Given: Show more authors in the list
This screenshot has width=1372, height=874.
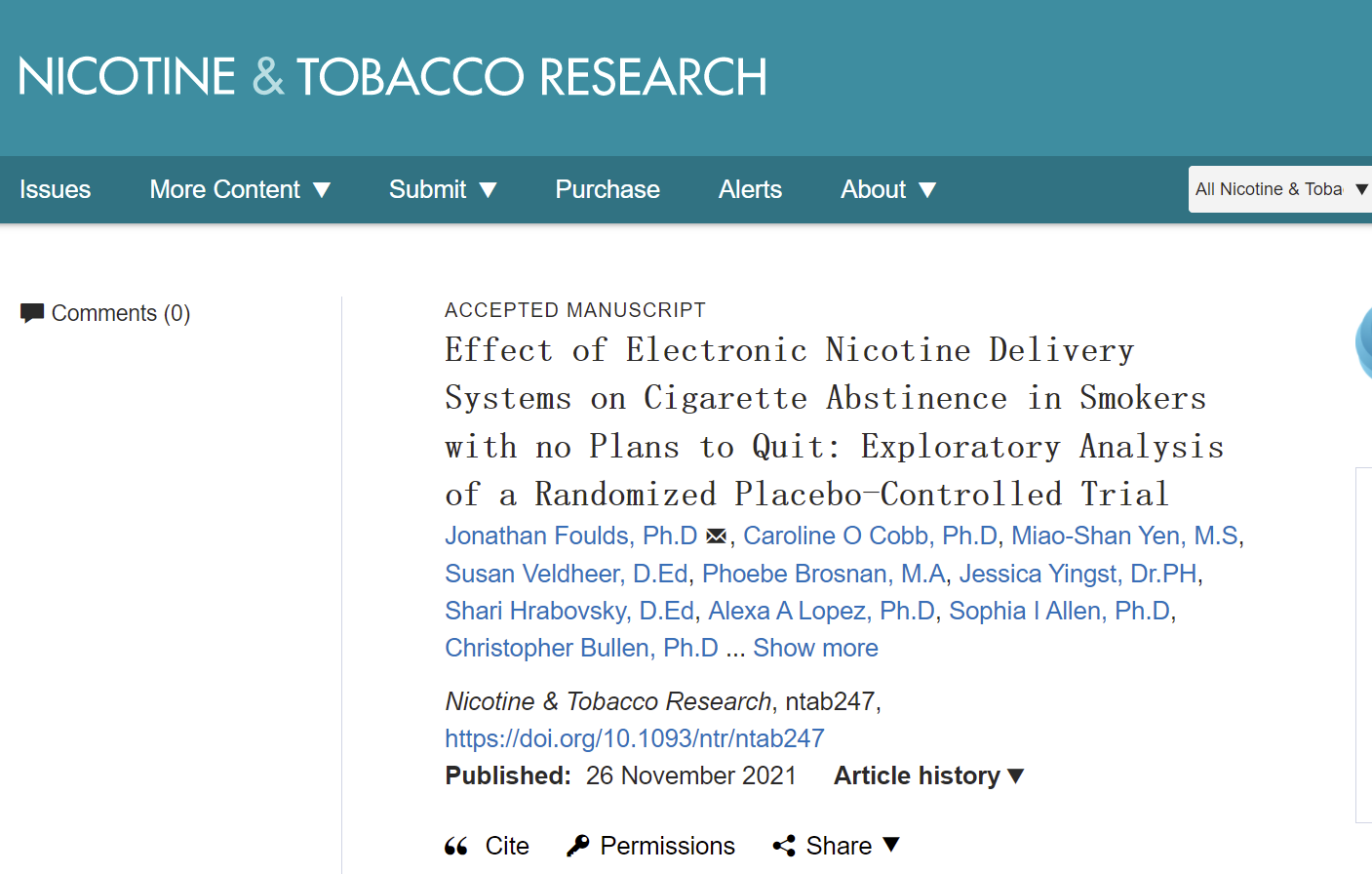Looking at the screenshot, I should (815, 648).
